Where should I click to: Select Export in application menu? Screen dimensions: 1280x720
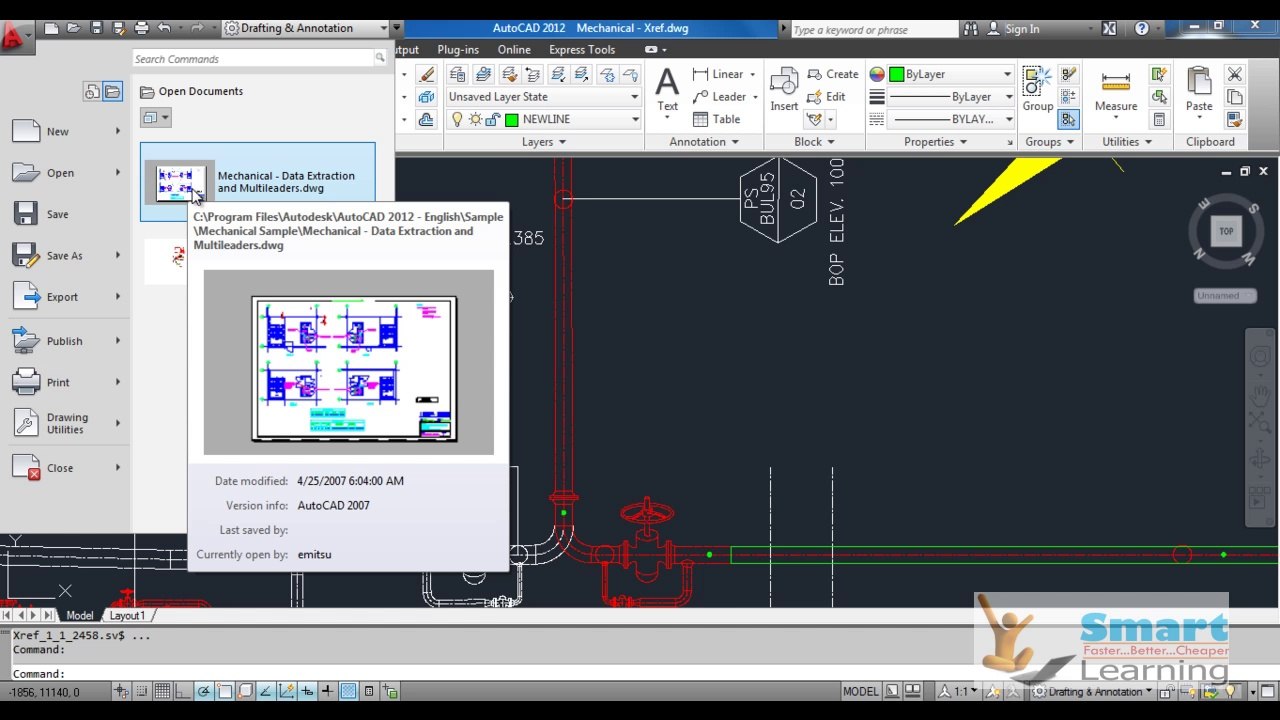tap(65, 297)
